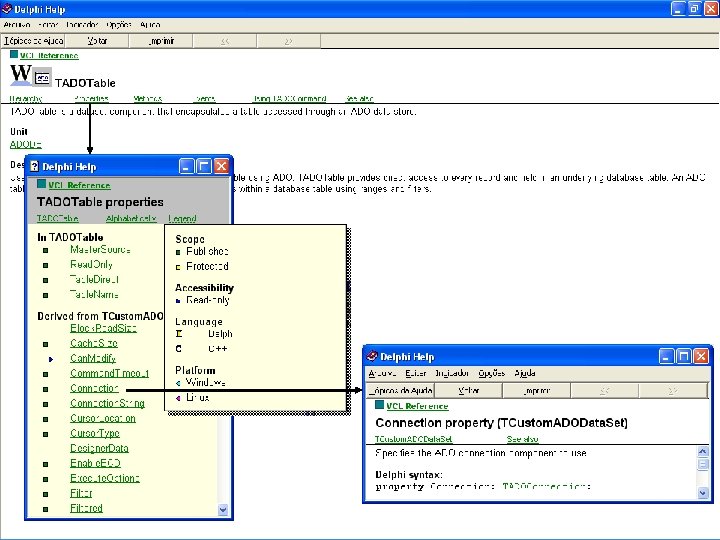The height and width of the screenshot is (540, 720).
Task: Open the Opções menu in the Connection property window
Action: [491, 373]
